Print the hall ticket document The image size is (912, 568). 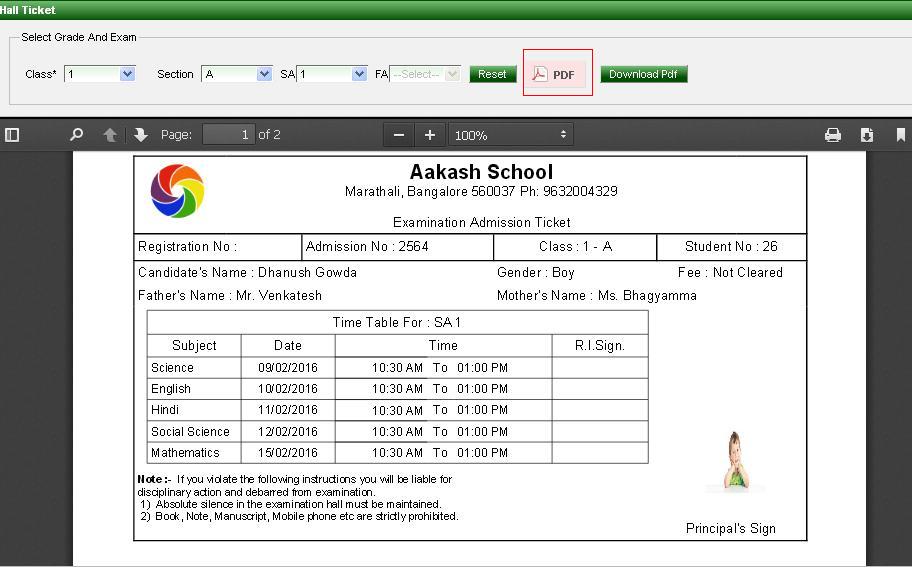[x=832, y=135]
